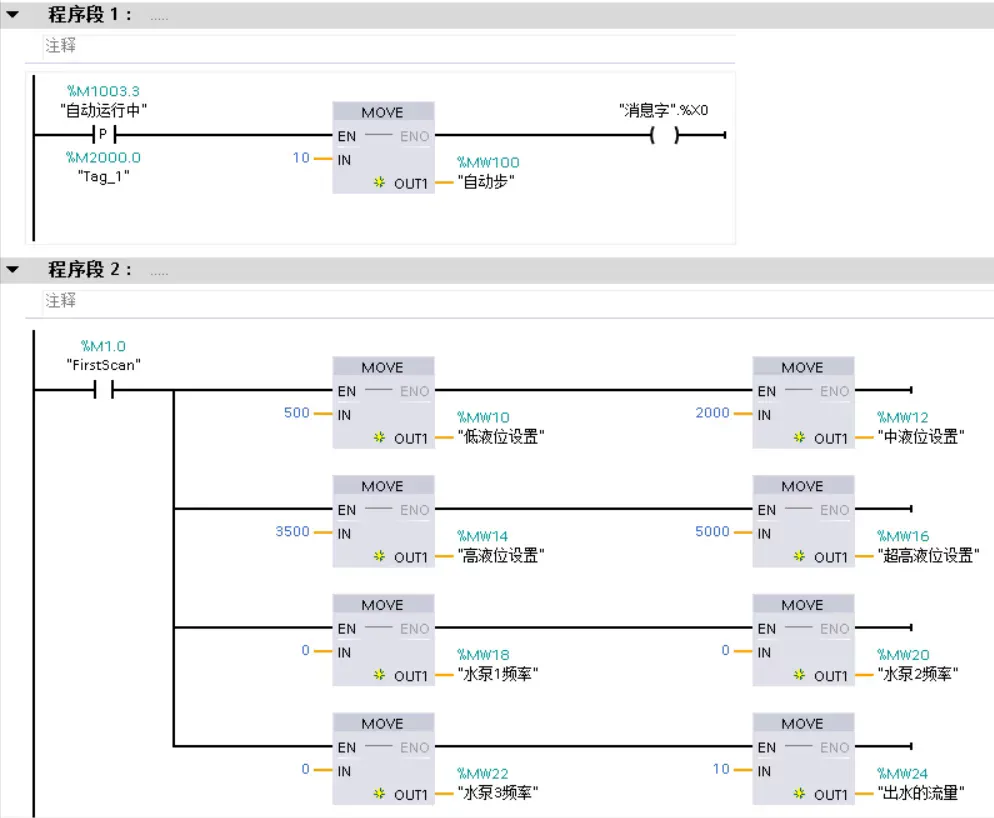Screen dimensions: 994x818
Task: Click the %MW100 address label
Action: [x=488, y=162]
